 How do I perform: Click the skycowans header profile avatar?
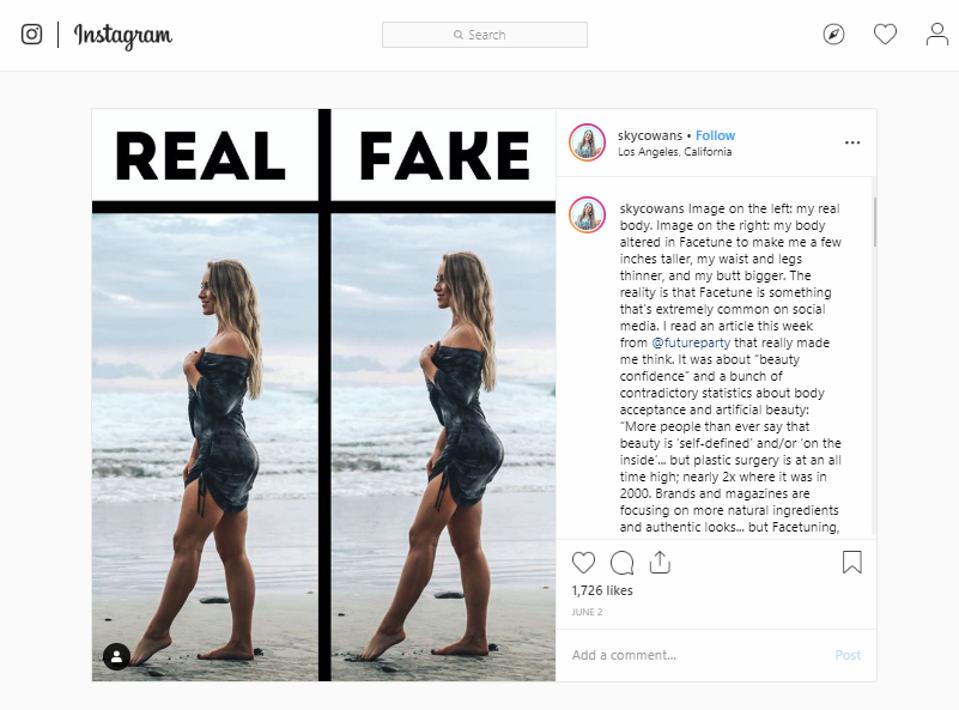(x=587, y=142)
